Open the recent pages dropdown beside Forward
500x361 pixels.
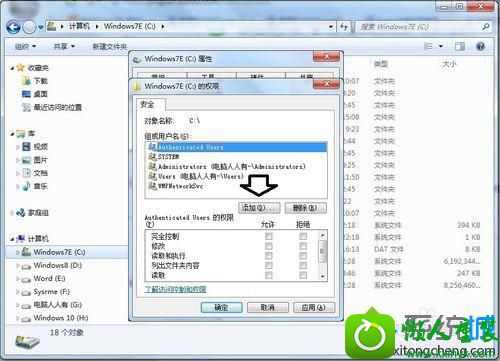[x=40, y=27]
